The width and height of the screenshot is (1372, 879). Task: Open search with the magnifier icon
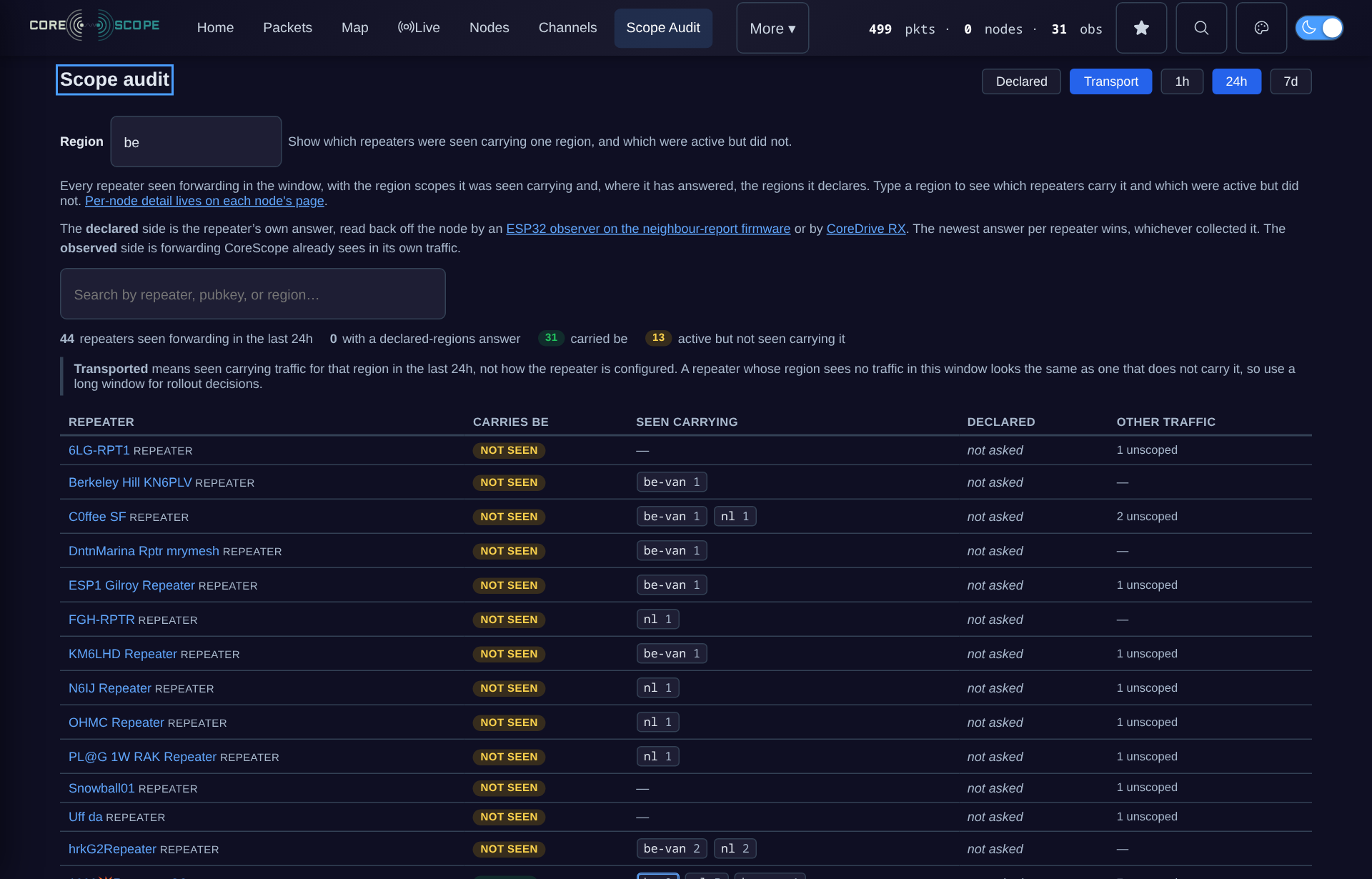(1201, 28)
